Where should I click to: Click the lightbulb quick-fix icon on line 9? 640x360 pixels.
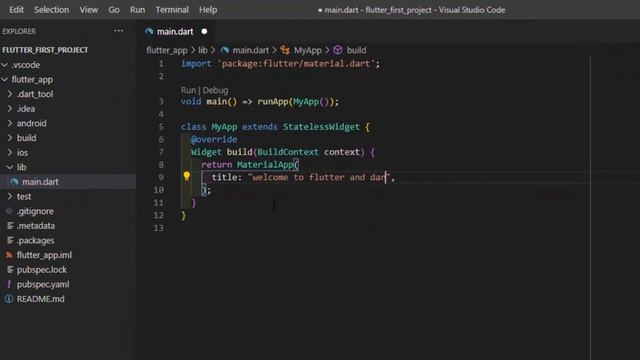[x=187, y=176]
